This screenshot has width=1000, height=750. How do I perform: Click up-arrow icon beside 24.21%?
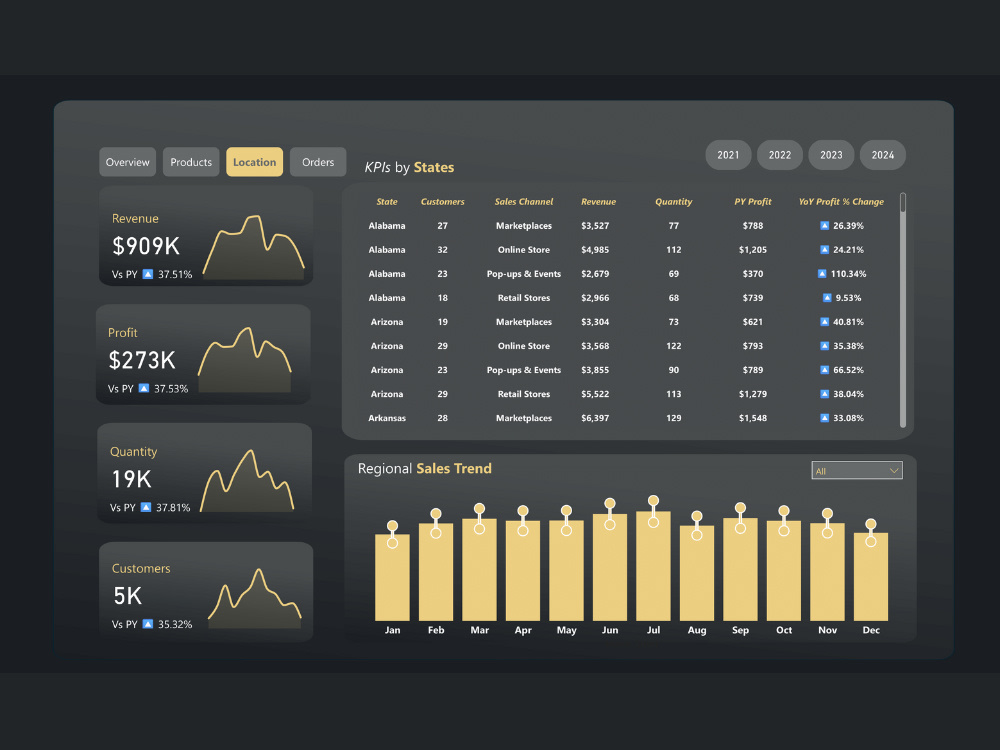point(824,250)
